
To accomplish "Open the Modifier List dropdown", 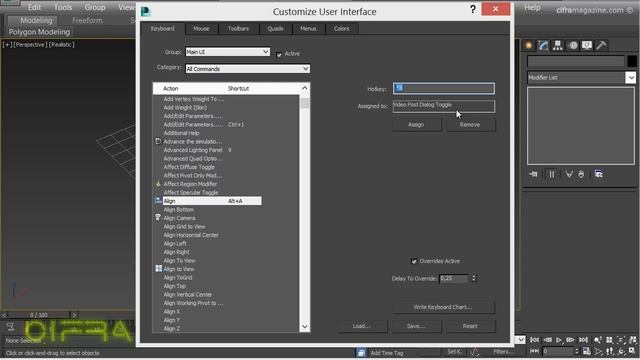I will click(x=581, y=78).
